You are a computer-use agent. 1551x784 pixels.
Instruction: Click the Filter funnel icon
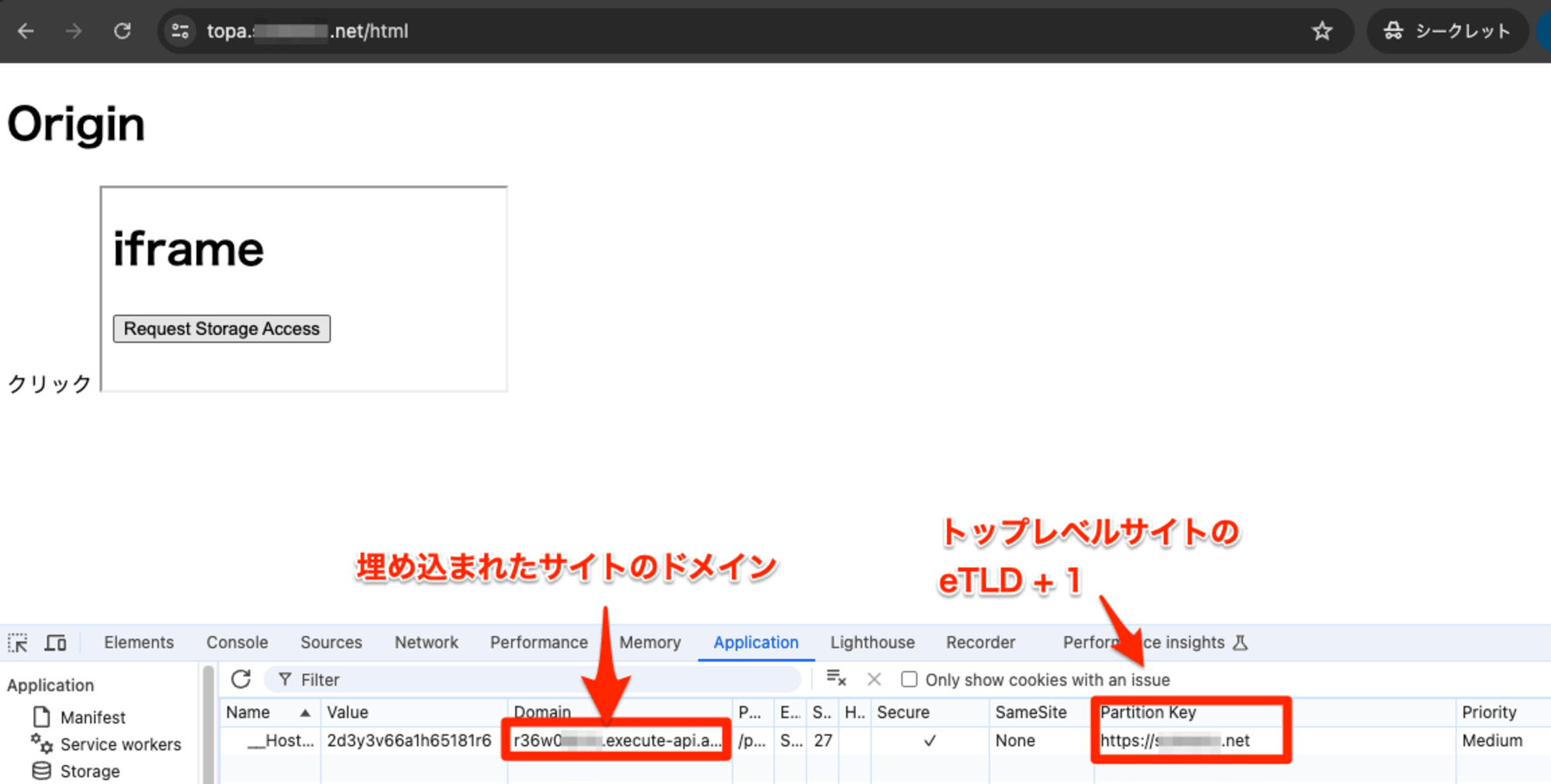click(x=285, y=680)
